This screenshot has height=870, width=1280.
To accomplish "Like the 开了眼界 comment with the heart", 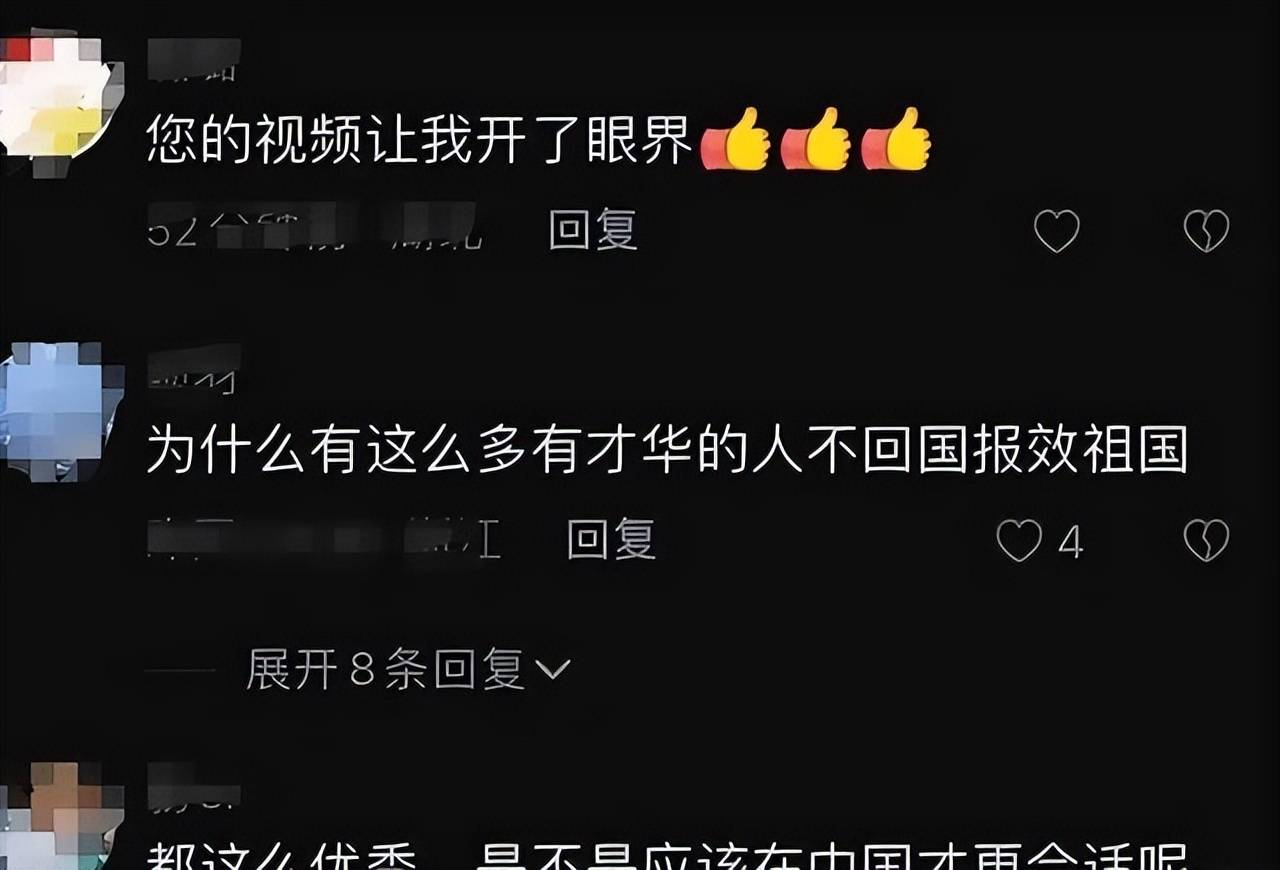I will 1056,232.
